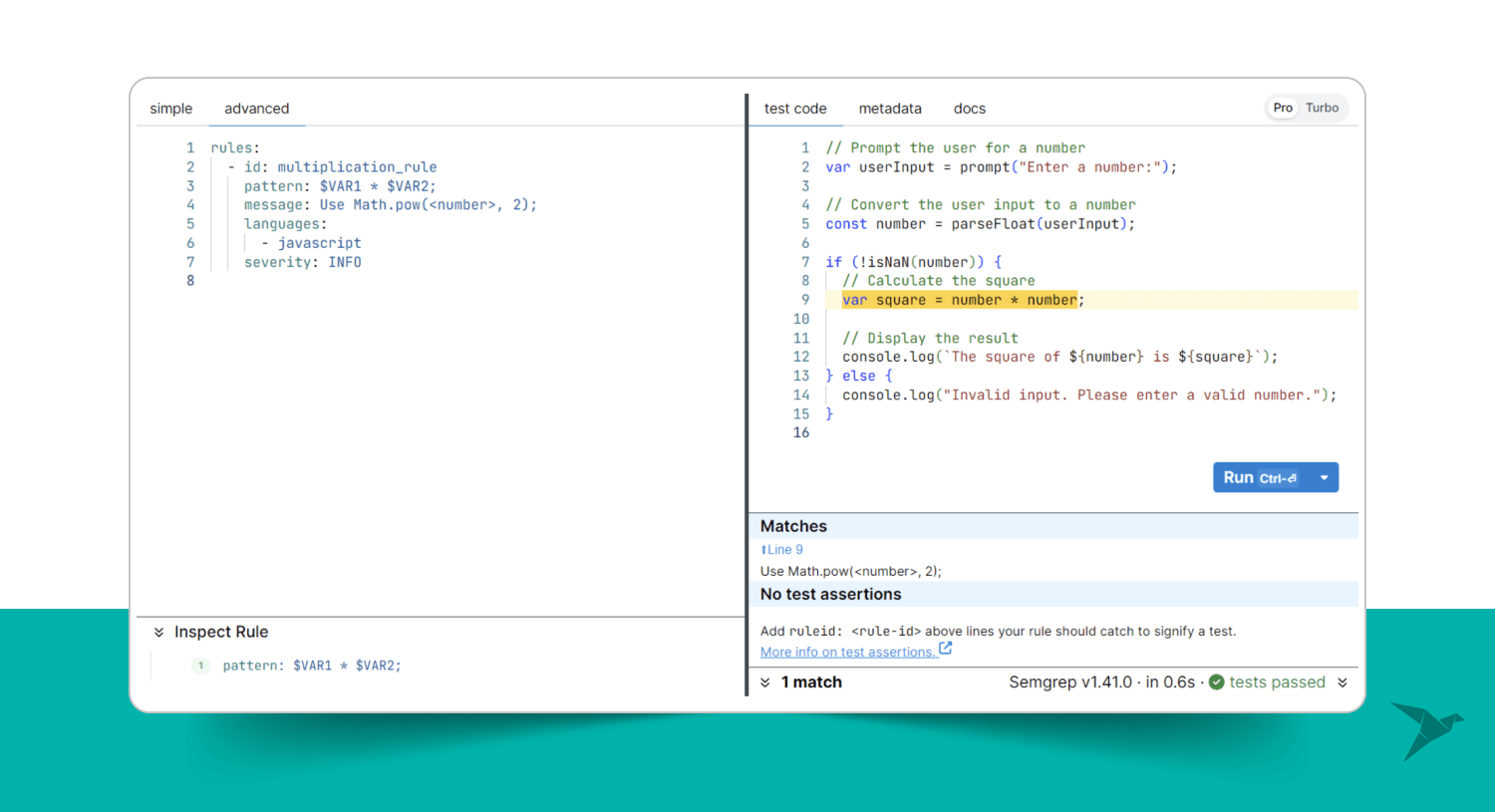Image resolution: width=1495 pixels, height=812 pixels.
Task: Collapse the 1 match results panel
Action: [765, 682]
